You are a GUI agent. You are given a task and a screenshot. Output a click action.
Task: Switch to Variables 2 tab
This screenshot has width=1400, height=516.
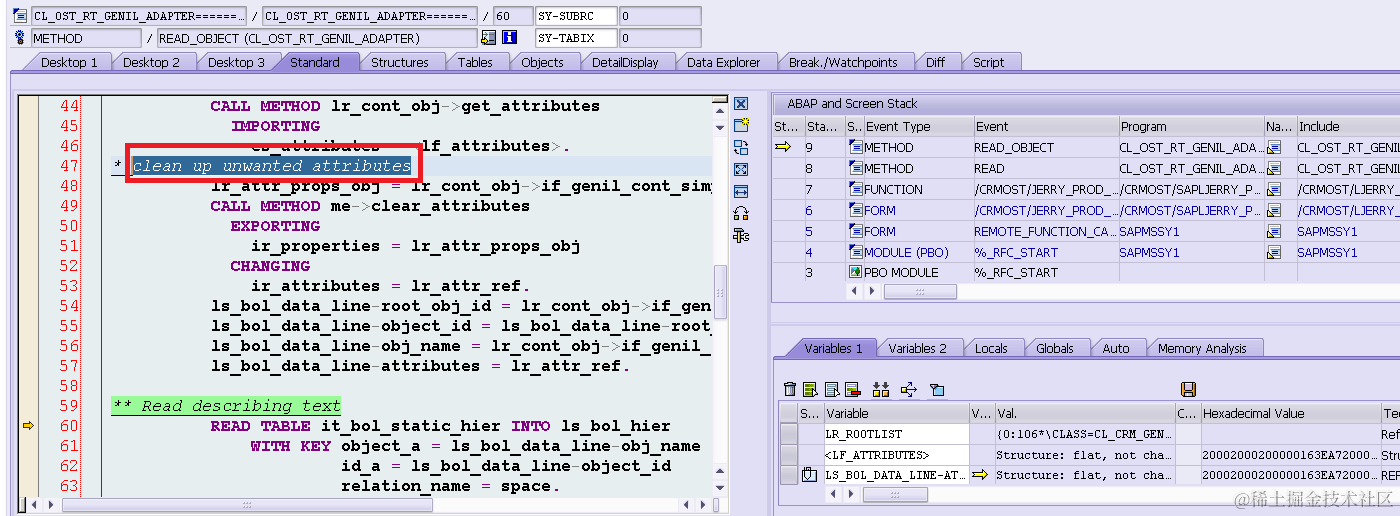[917, 348]
